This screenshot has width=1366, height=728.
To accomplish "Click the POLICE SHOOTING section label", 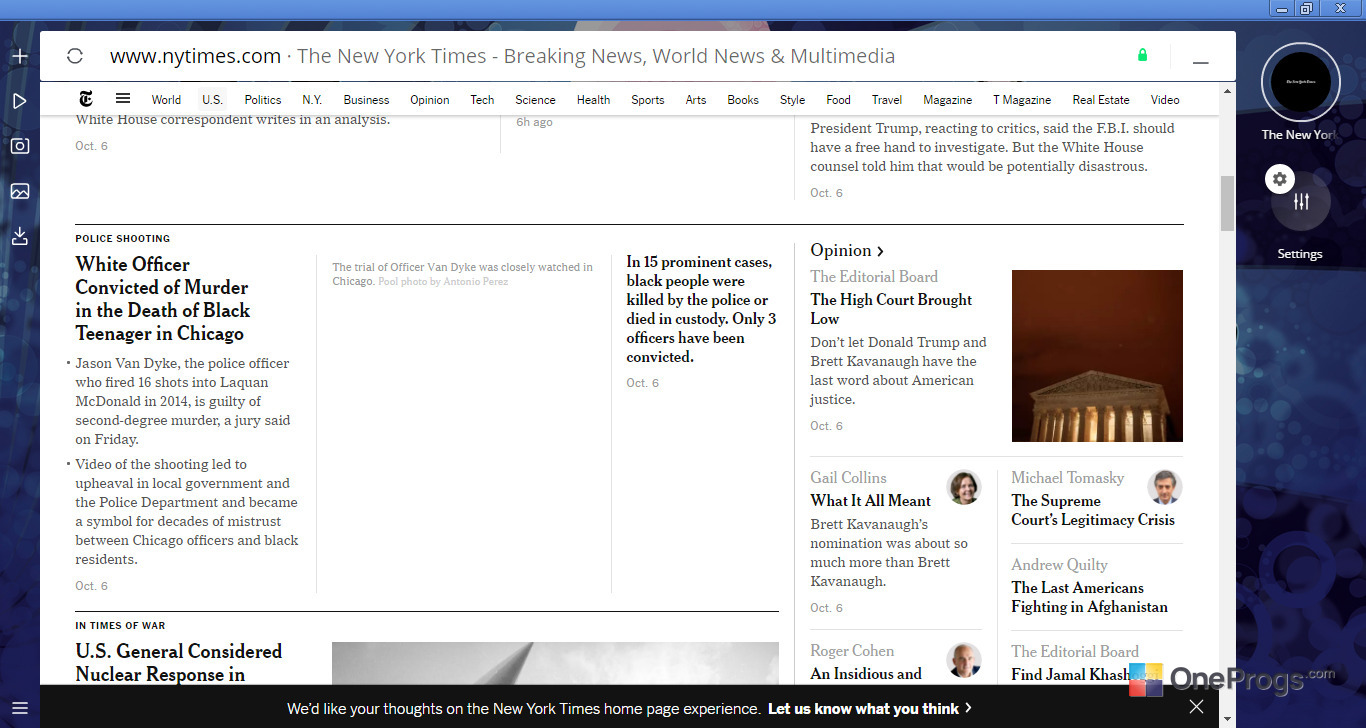I will coord(123,239).
